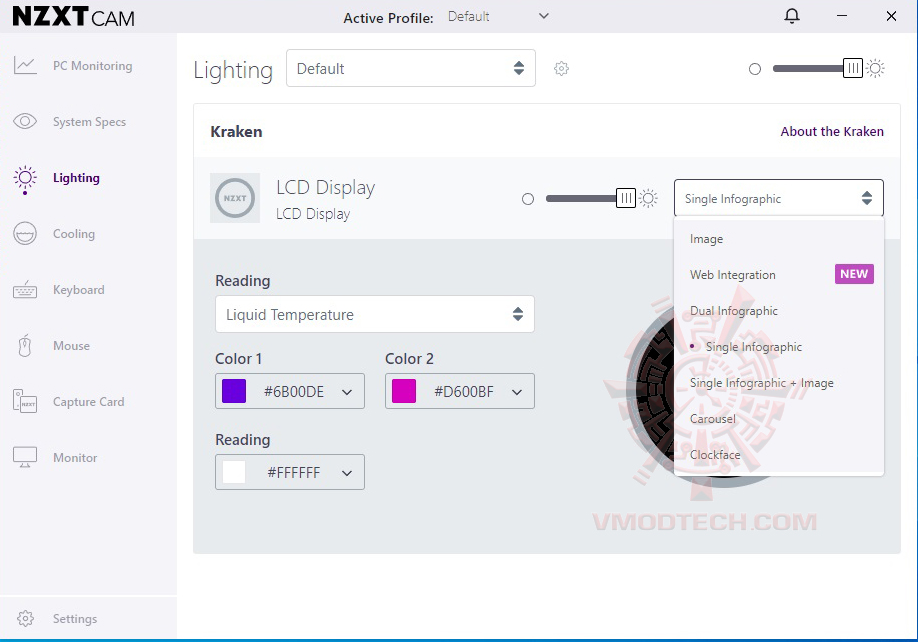
Task: Click the #FFFFFF hex value
Action: 293,472
